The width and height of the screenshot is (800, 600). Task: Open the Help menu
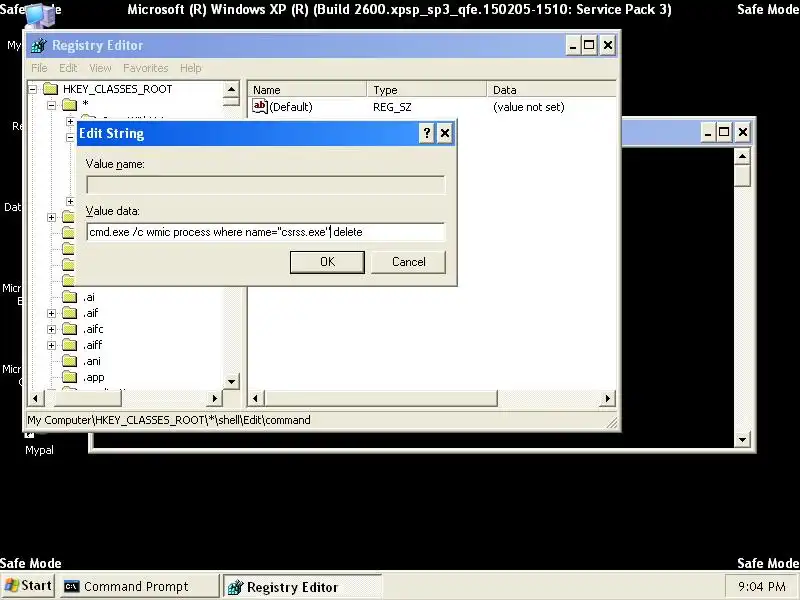(191, 68)
